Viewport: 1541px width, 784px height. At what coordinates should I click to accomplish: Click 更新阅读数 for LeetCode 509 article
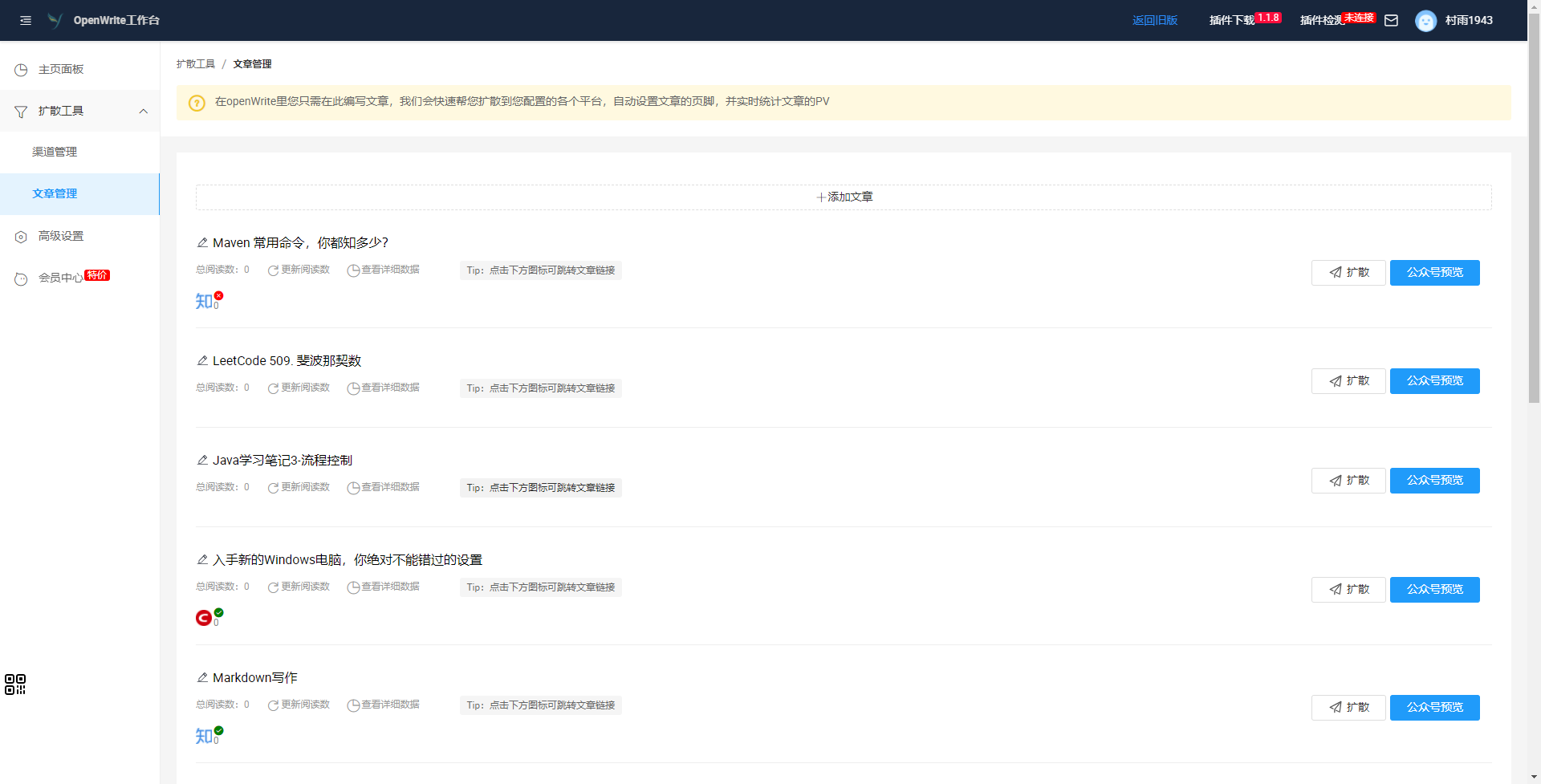(299, 388)
